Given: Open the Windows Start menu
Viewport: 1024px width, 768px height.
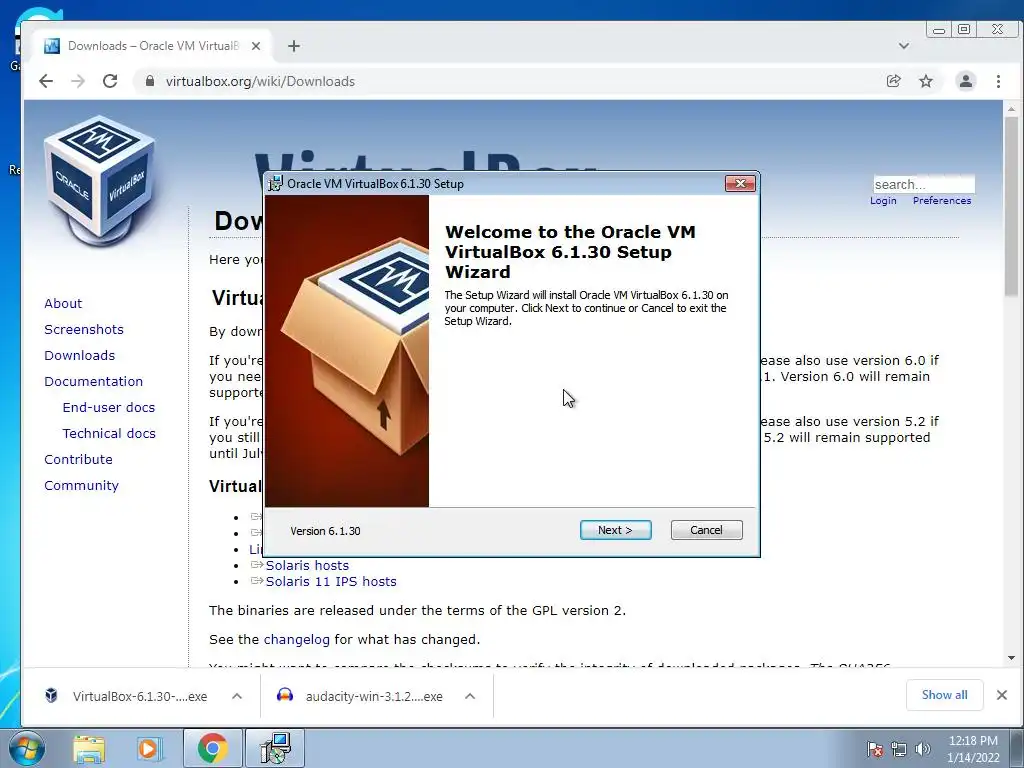Looking at the screenshot, I should point(26,748).
